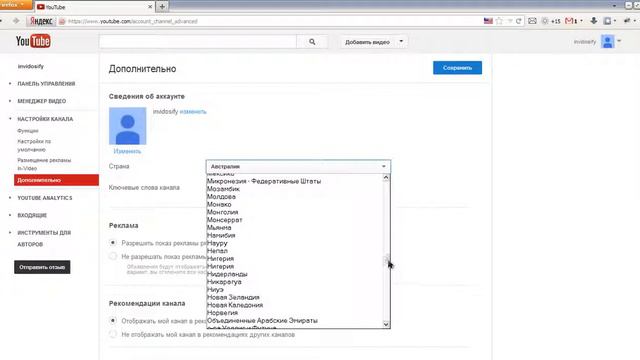Image resolution: width=640 pixels, height=360 pixels.
Task: Select Объединенные Арабские Эмираты in list
Action: coord(296,321)
